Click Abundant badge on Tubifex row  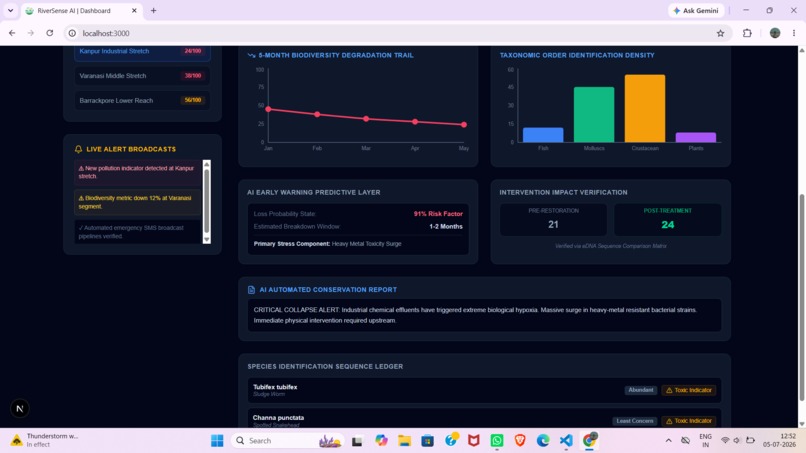tap(640, 390)
